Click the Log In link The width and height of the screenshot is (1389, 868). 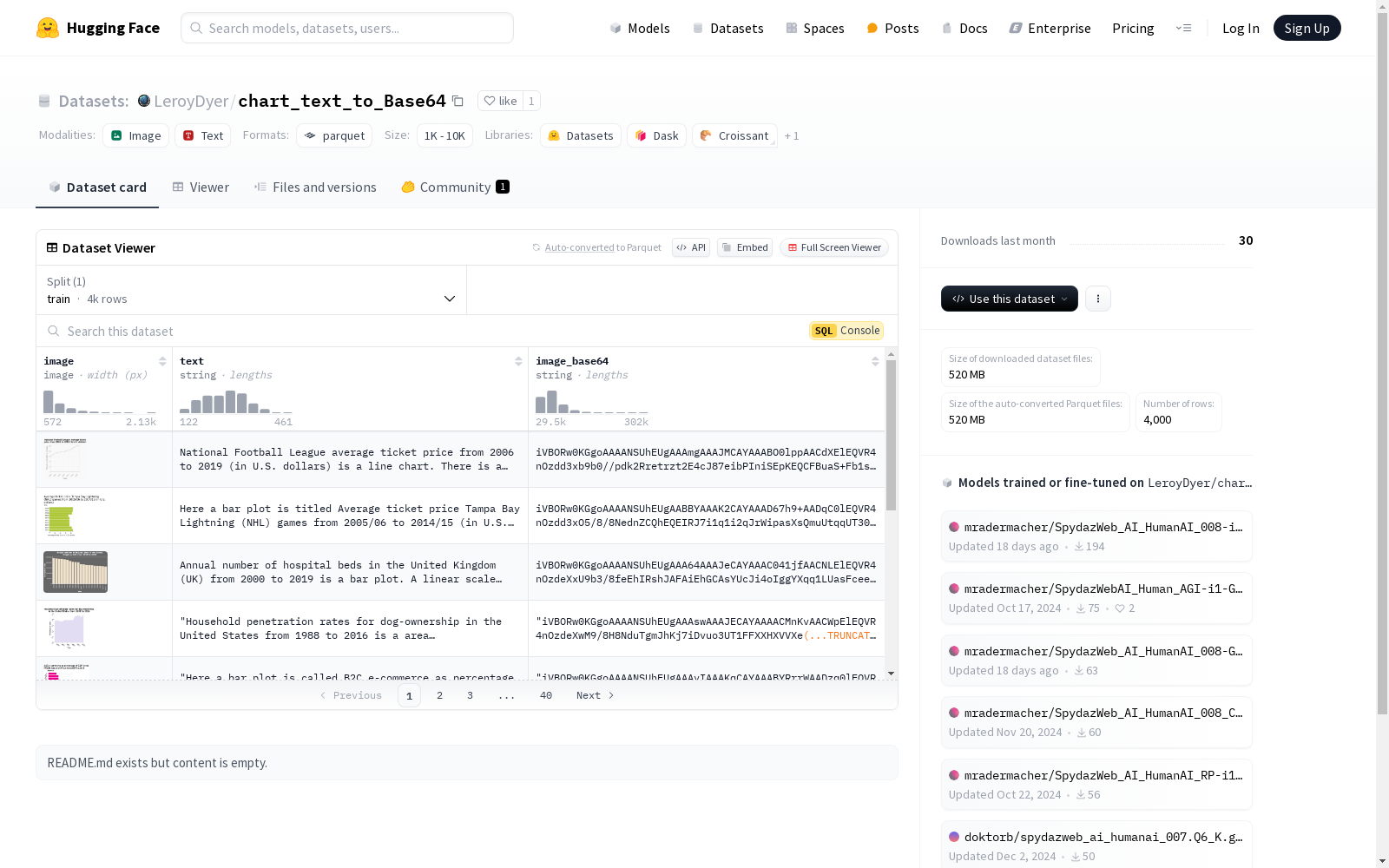tap(1241, 28)
